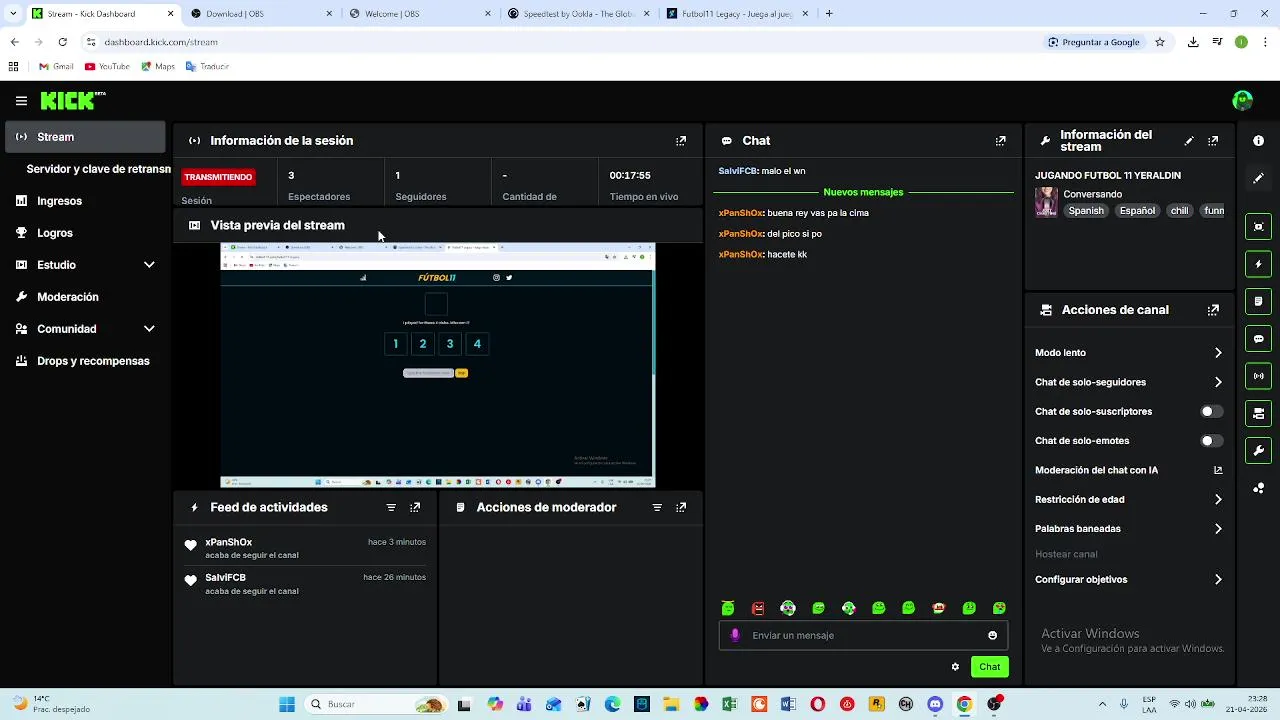Click the info icon in right rail

coord(1259,141)
